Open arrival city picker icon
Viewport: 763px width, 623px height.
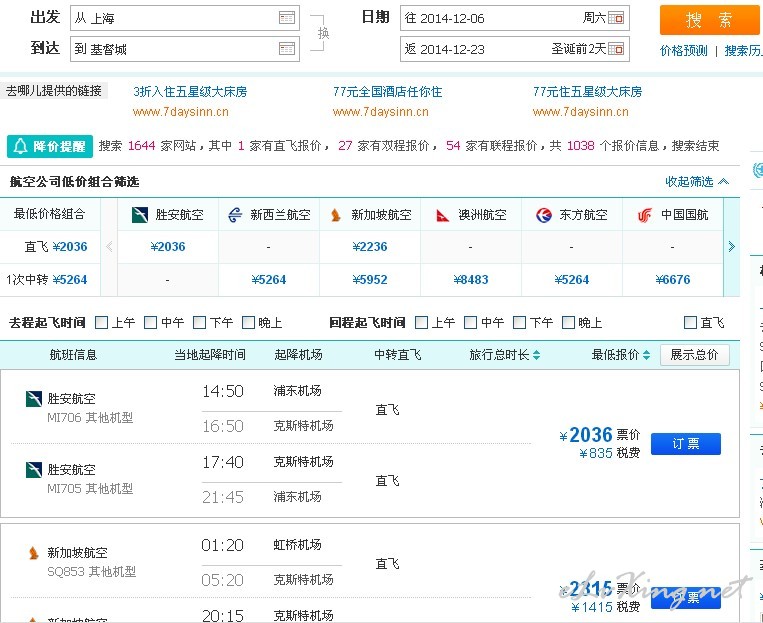(287, 48)
